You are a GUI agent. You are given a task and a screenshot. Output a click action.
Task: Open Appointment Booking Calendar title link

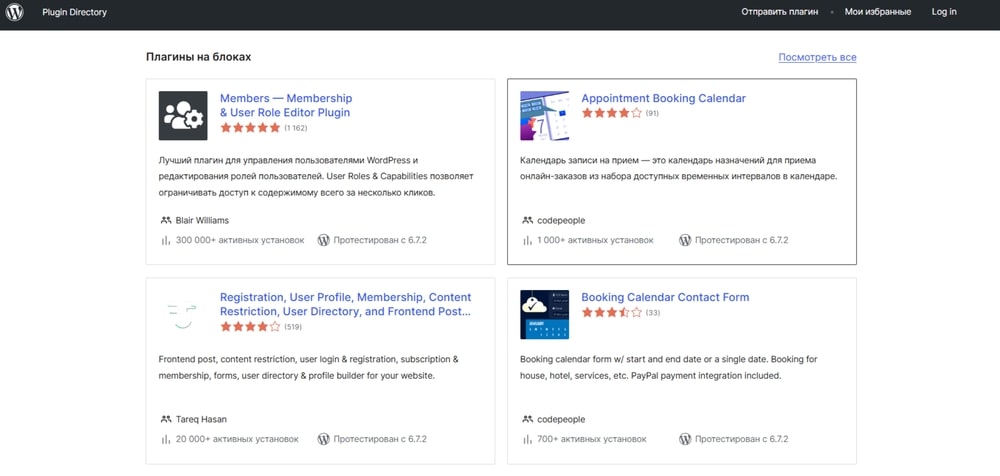click(x=663, y=98)
